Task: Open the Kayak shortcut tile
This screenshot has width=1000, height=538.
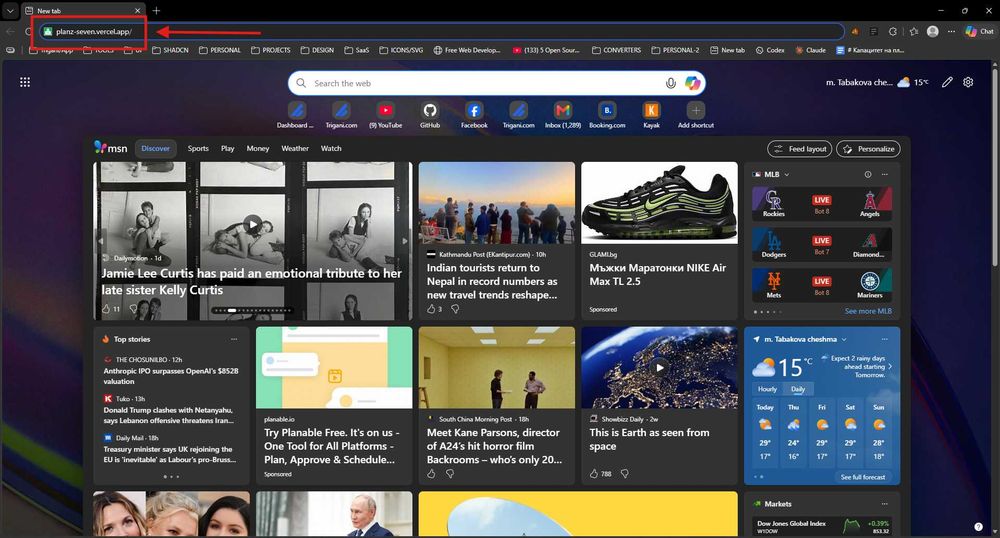Action: pos(651,115)
